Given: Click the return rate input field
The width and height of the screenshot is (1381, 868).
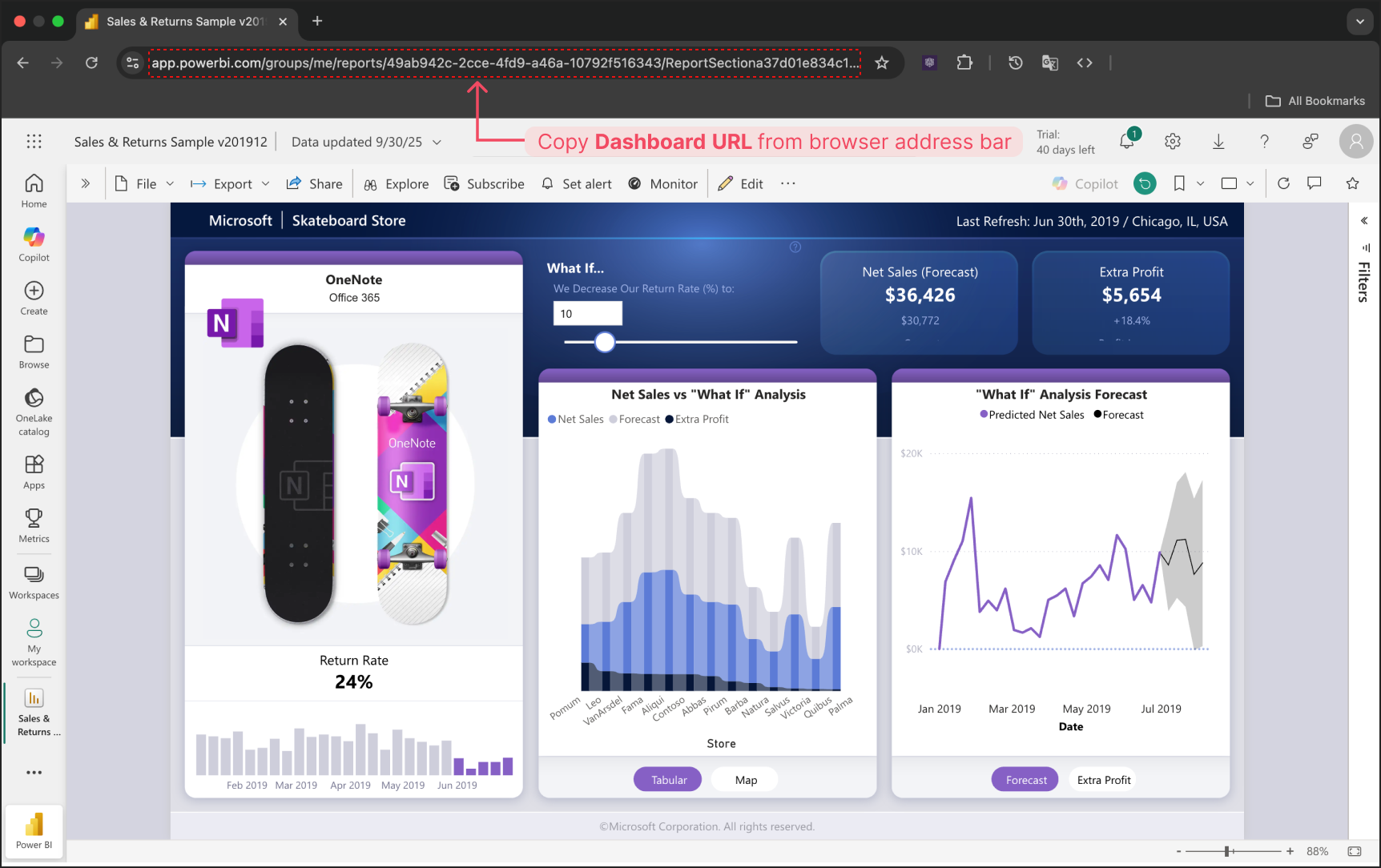Looking at the screenshot, I should tap(587, 314).
